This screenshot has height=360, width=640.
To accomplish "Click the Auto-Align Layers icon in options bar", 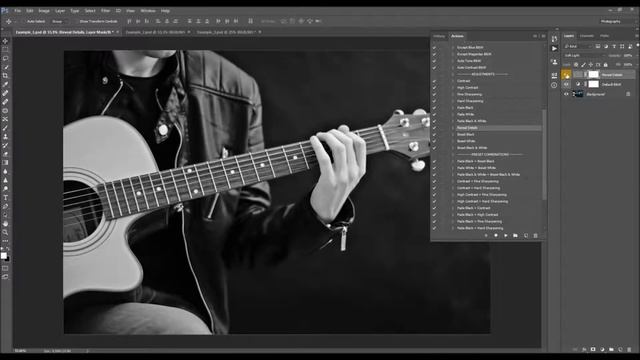I will [x=251, y=21].
